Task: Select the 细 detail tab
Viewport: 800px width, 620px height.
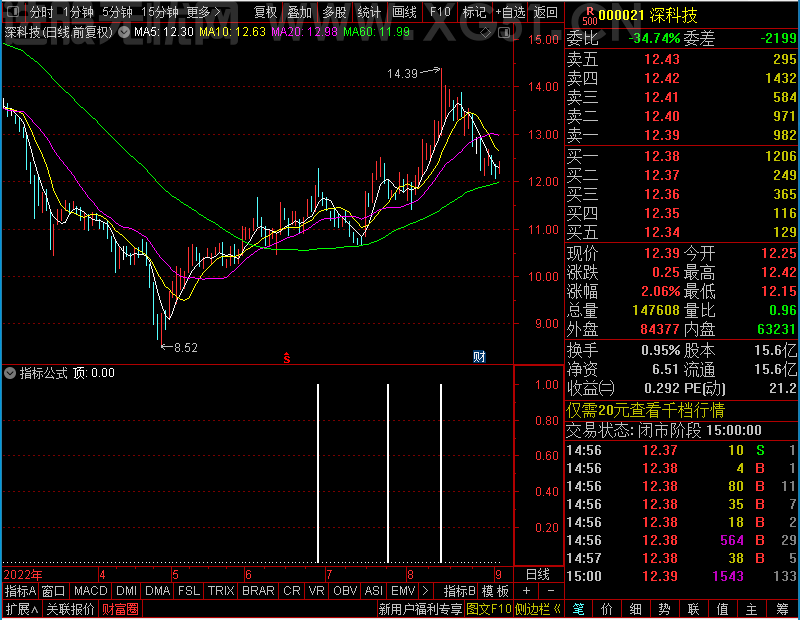Action: click(x=636, y=609)
